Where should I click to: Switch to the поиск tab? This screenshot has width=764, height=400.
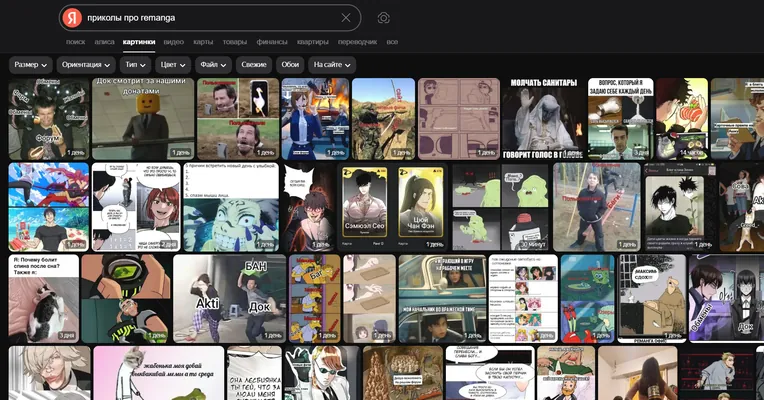click(x=76, y=42)
